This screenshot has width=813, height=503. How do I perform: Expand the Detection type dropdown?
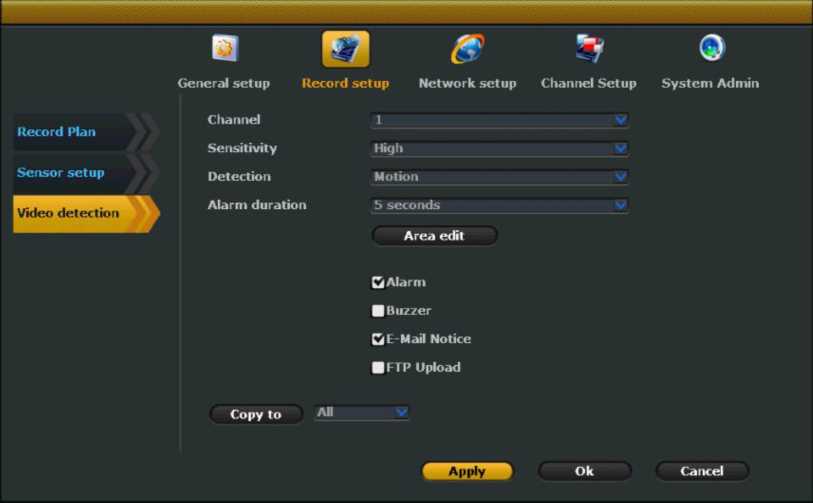pyautogui.click(x=499, y=177)
